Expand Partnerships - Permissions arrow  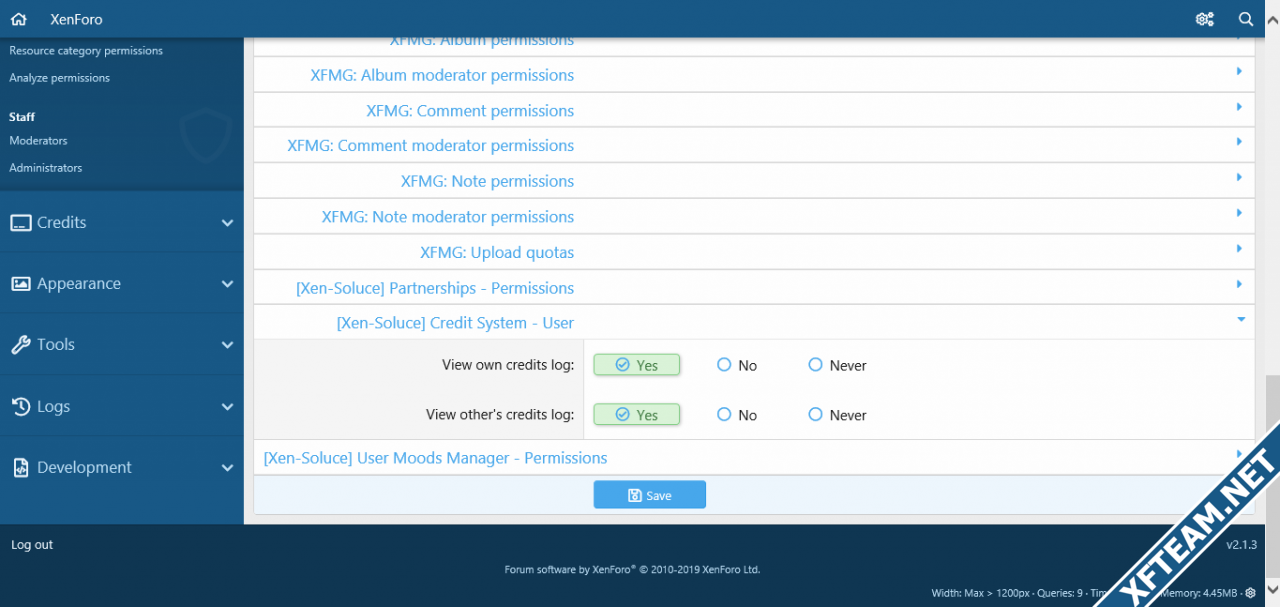[1239, 284]
